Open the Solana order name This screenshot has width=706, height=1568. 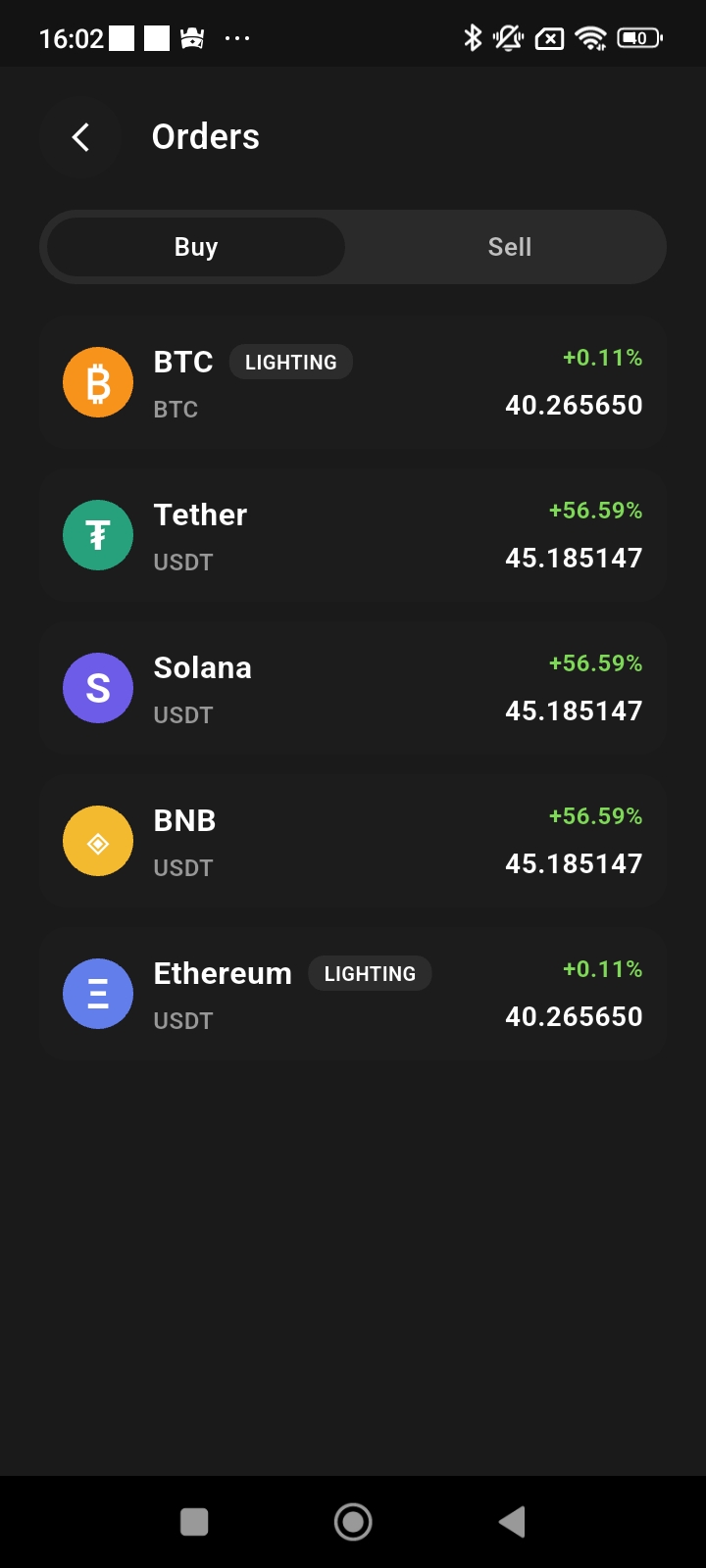202,668
